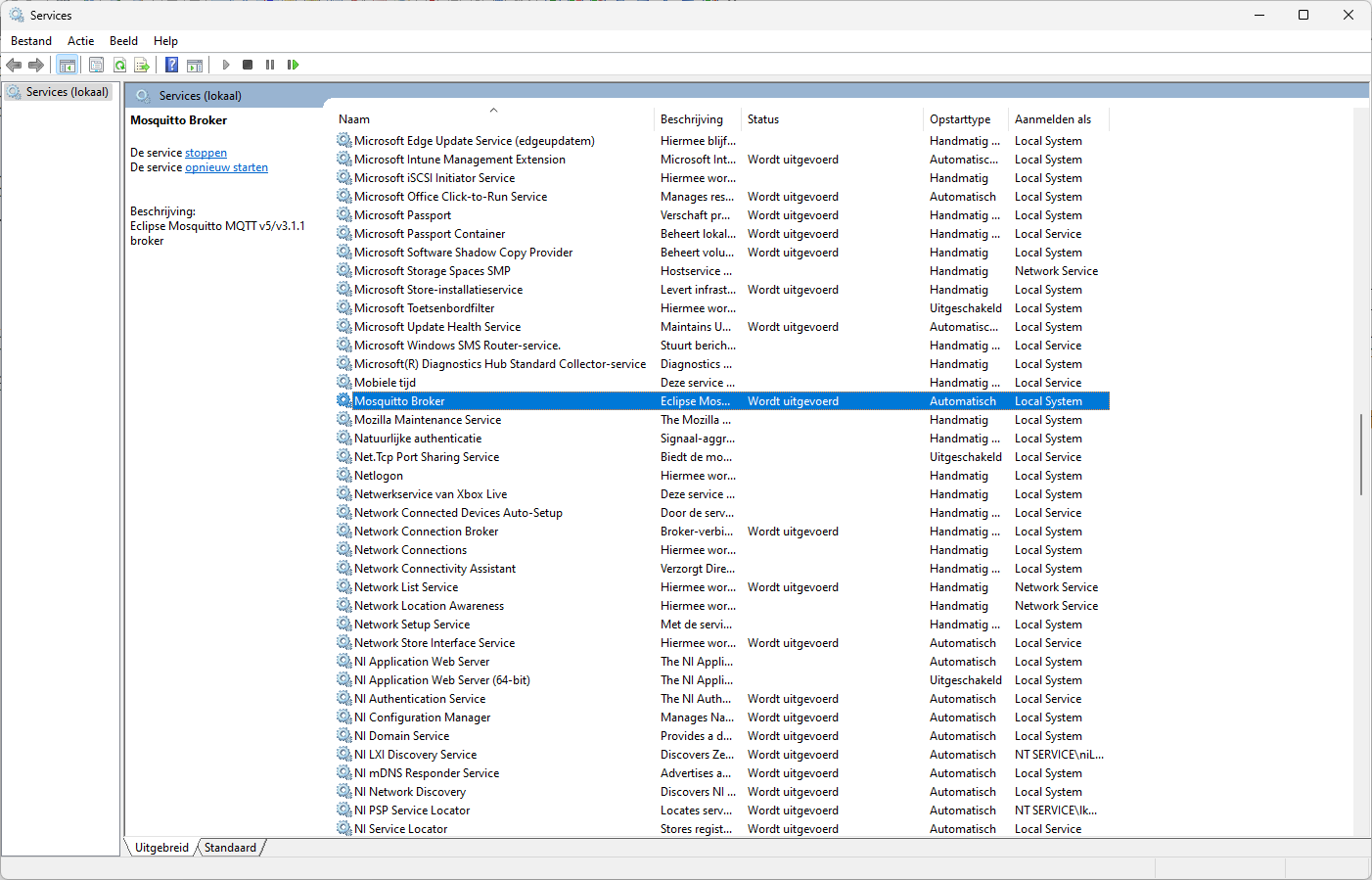Toggle the console tree pane icon
Image resolution: width=1372 pixels, height=880 pixels.
pos(68,65)
